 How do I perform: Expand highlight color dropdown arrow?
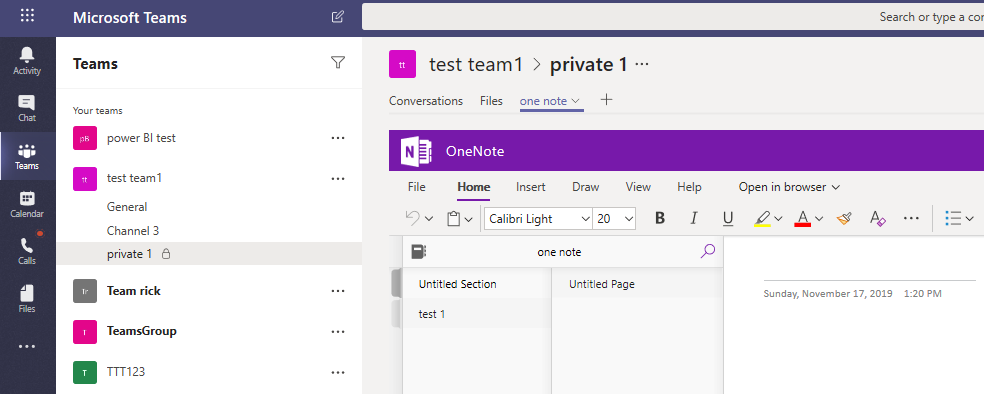pyautogui.click(x=779, y=219)
